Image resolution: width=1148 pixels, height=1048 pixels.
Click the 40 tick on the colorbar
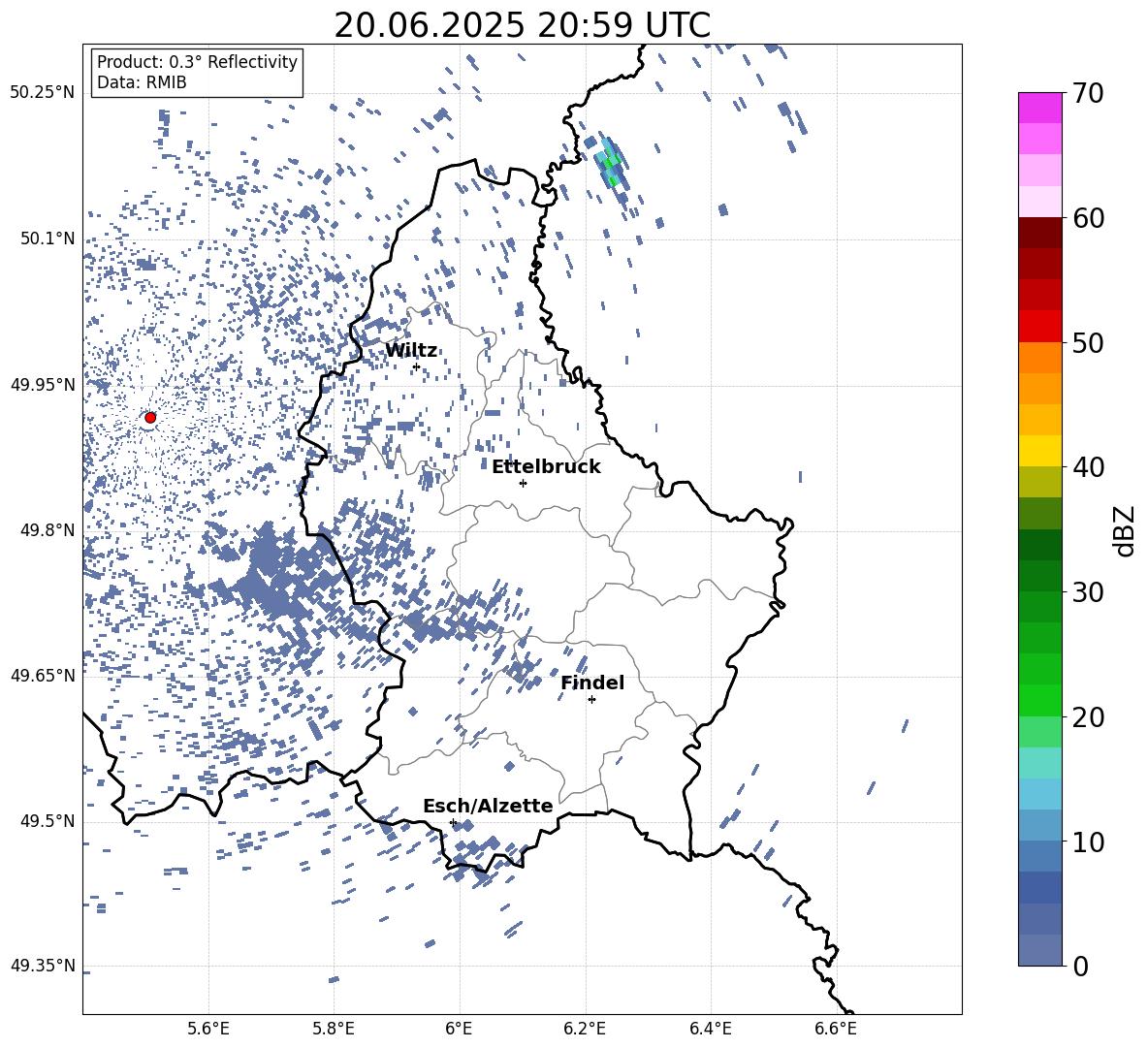[1087, 467]
